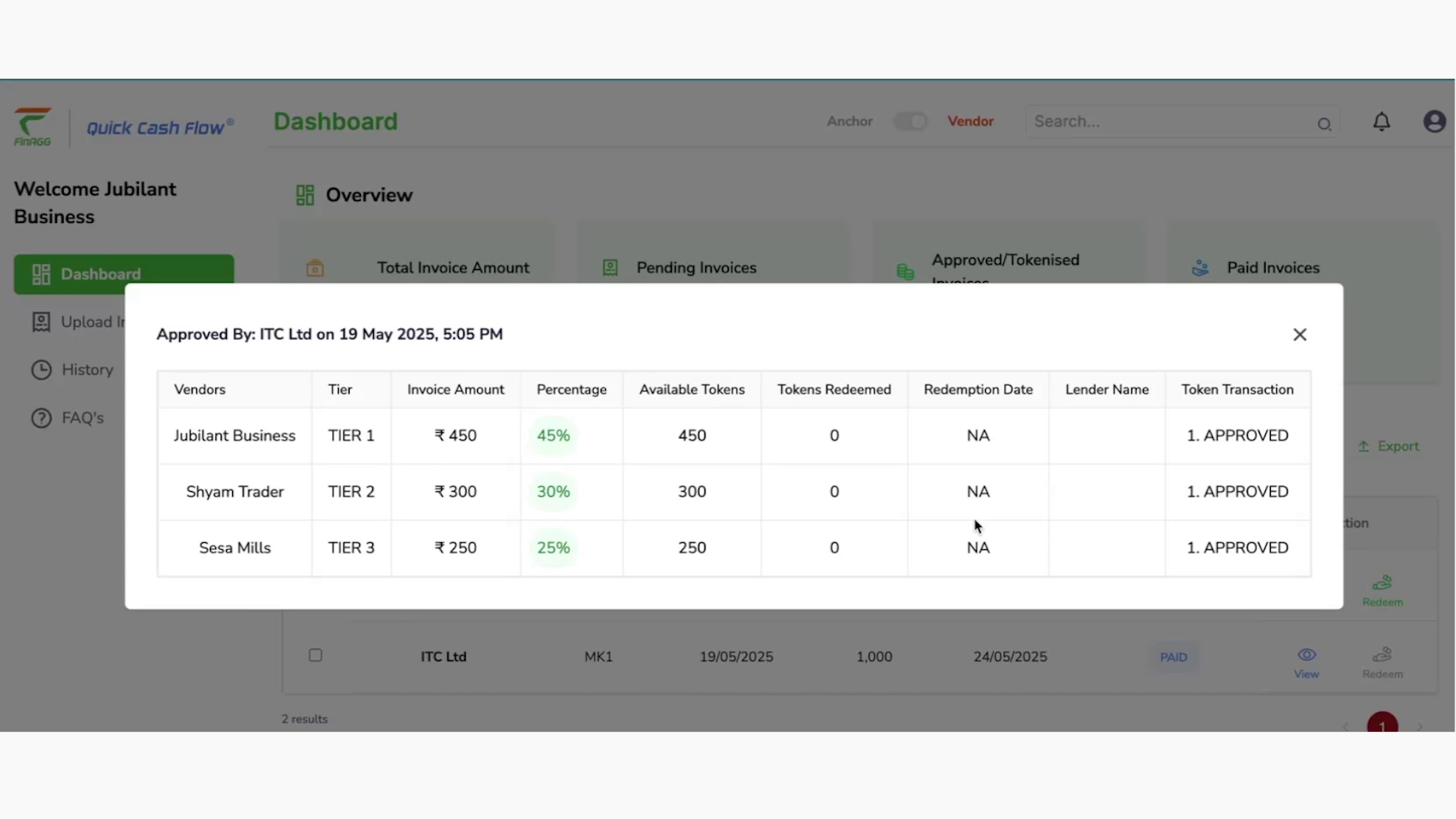Screen dimensions: 1456x819
Task: Click the History clock icon
Action: pyautogui.click(x=40, y=369)
